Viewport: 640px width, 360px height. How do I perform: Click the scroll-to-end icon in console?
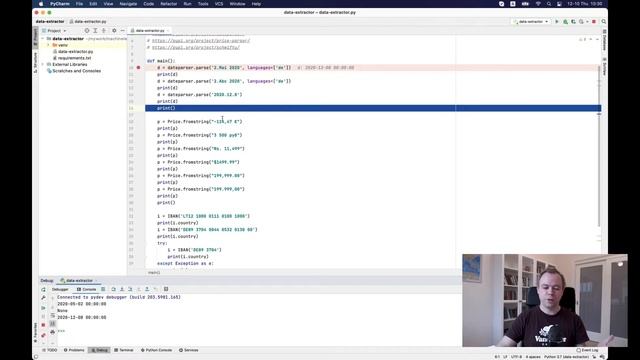(52, 324)
